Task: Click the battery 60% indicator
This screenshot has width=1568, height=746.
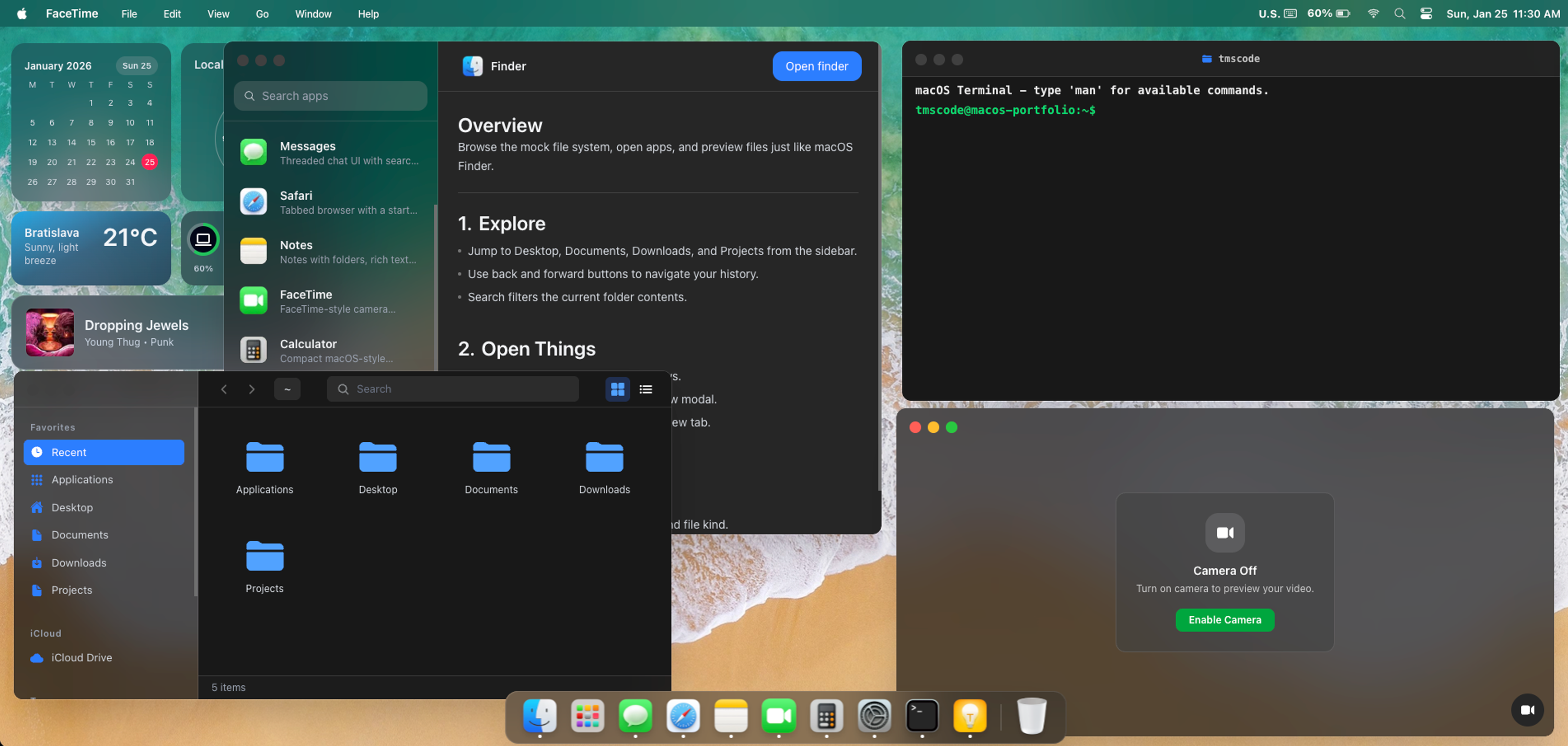Action: click(x=1328, y=14)
